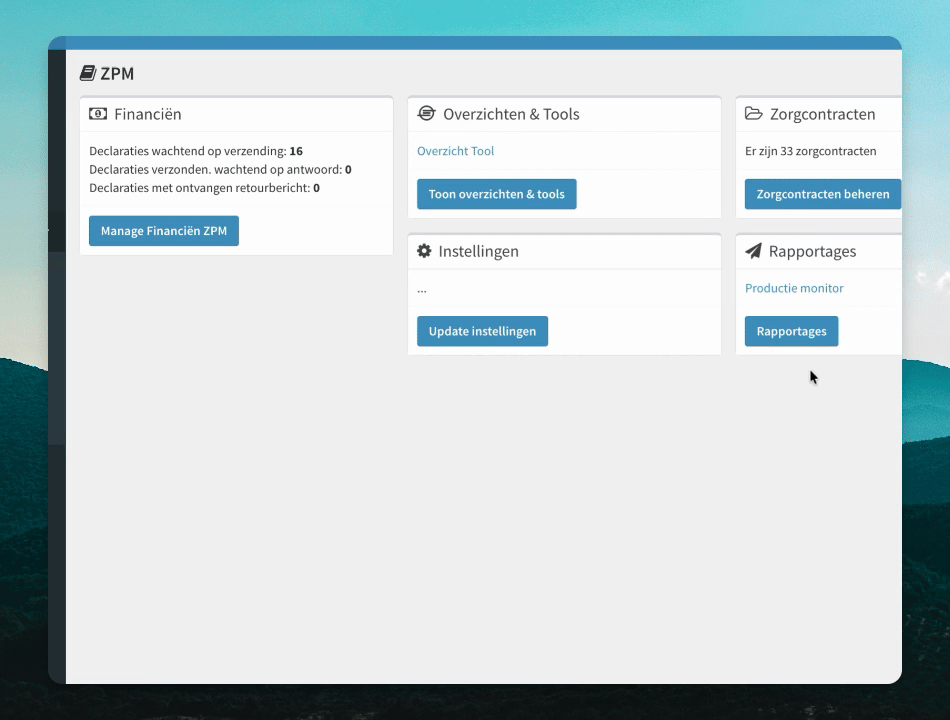Click the ZPM book icon
The width and height of the screenshot is (950, 720).
tap(88, 73)
